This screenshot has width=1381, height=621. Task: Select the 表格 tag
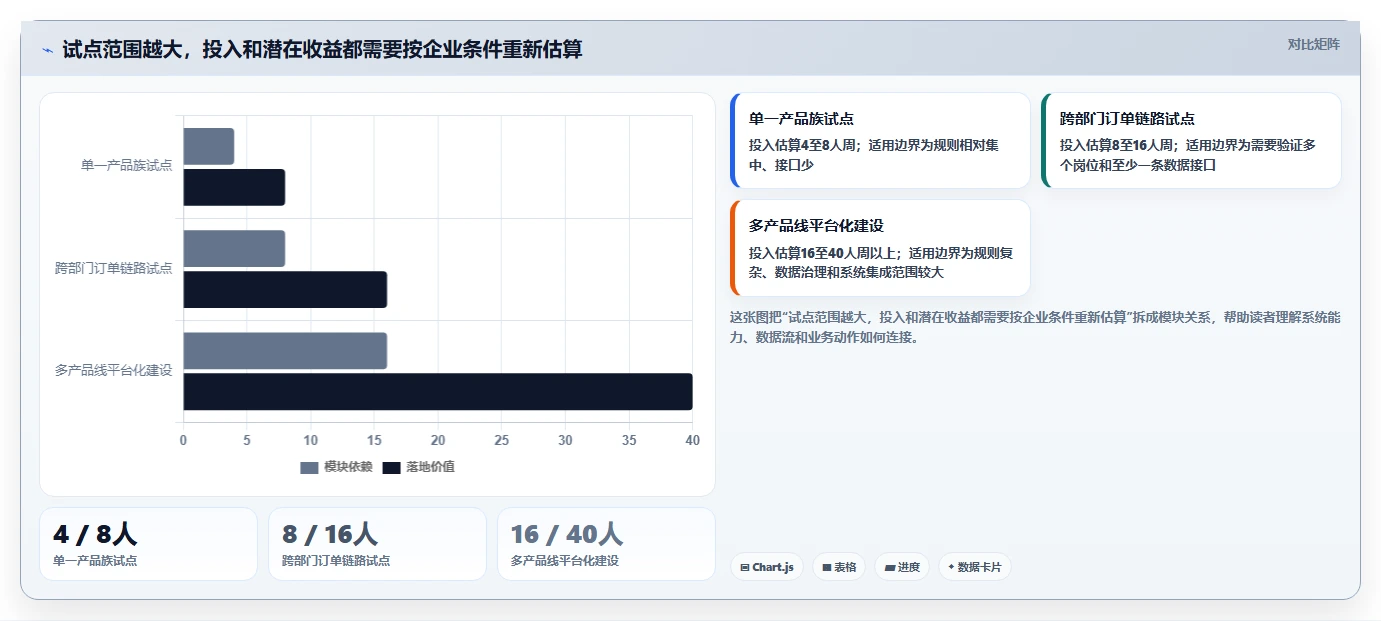click(839, 567)
